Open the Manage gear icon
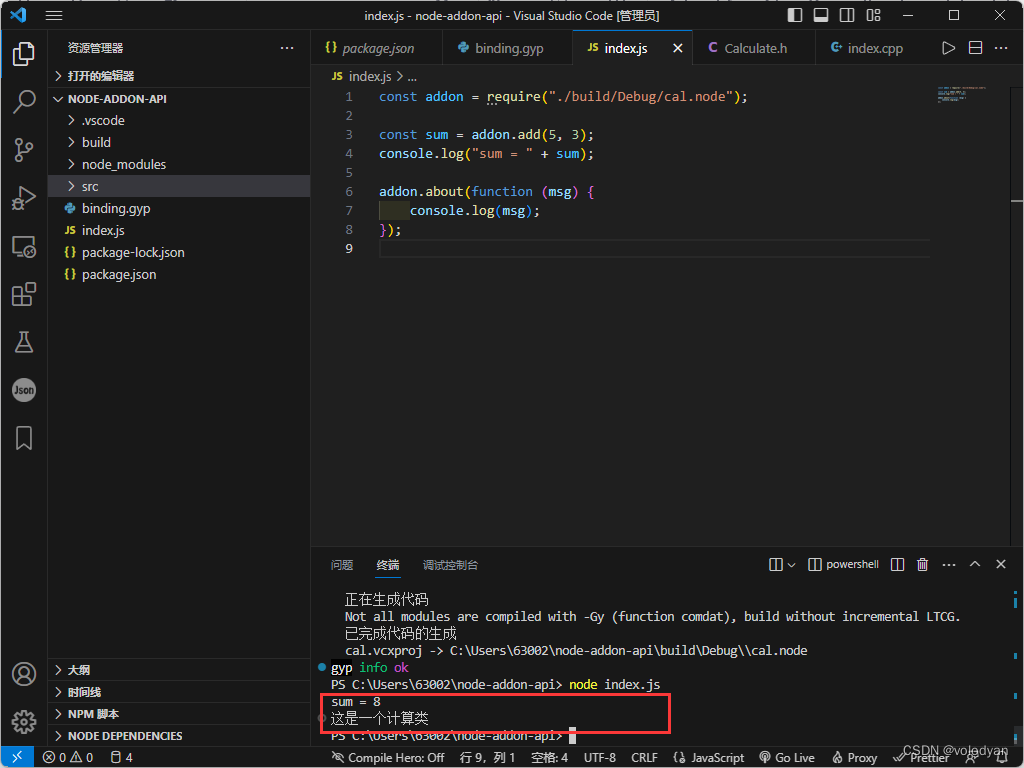The image size is (1024, 768). click(24, 722)
